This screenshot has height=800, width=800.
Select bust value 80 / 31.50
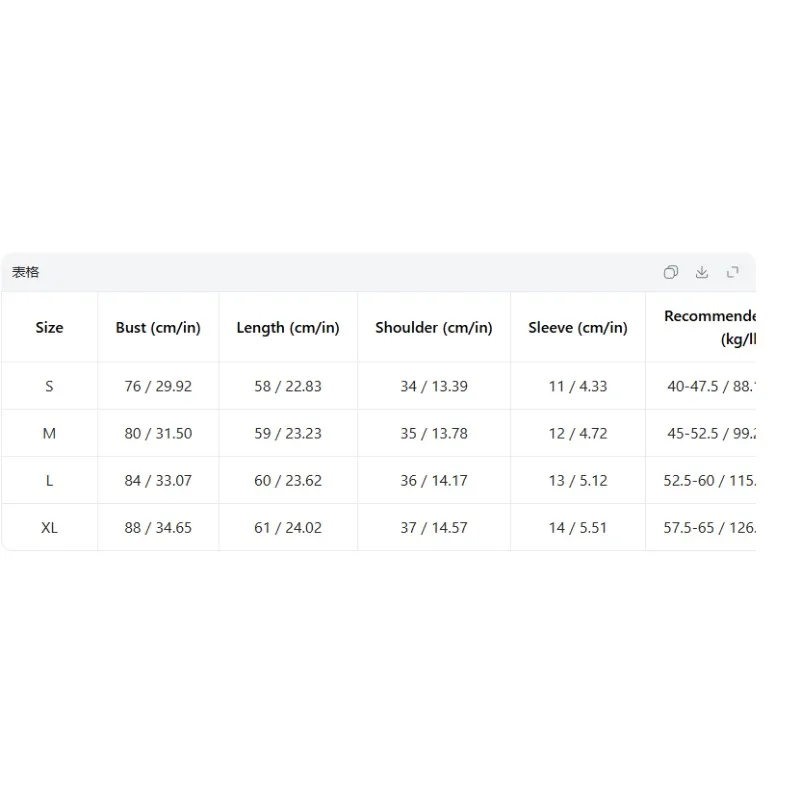(158, 433)
